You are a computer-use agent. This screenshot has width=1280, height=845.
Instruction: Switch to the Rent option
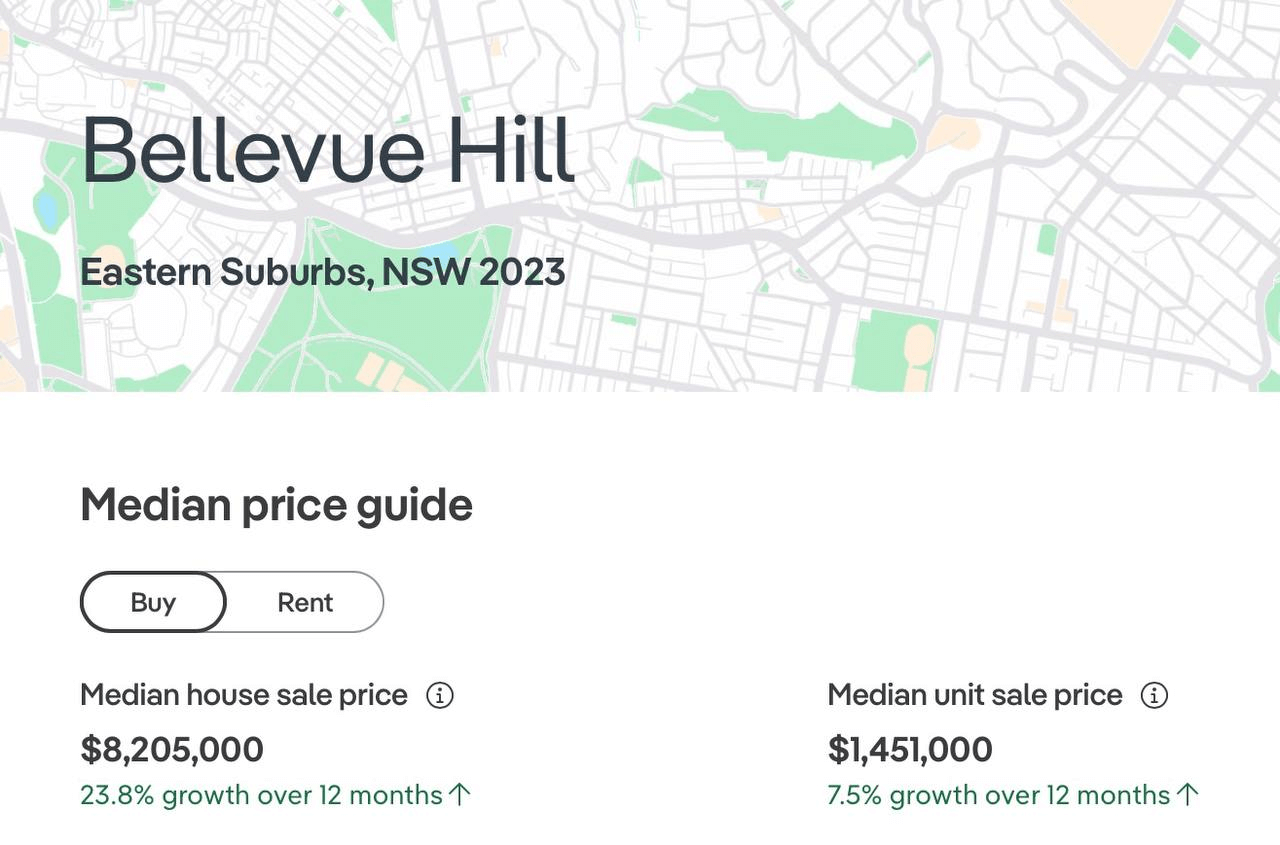tap(305, 602)
